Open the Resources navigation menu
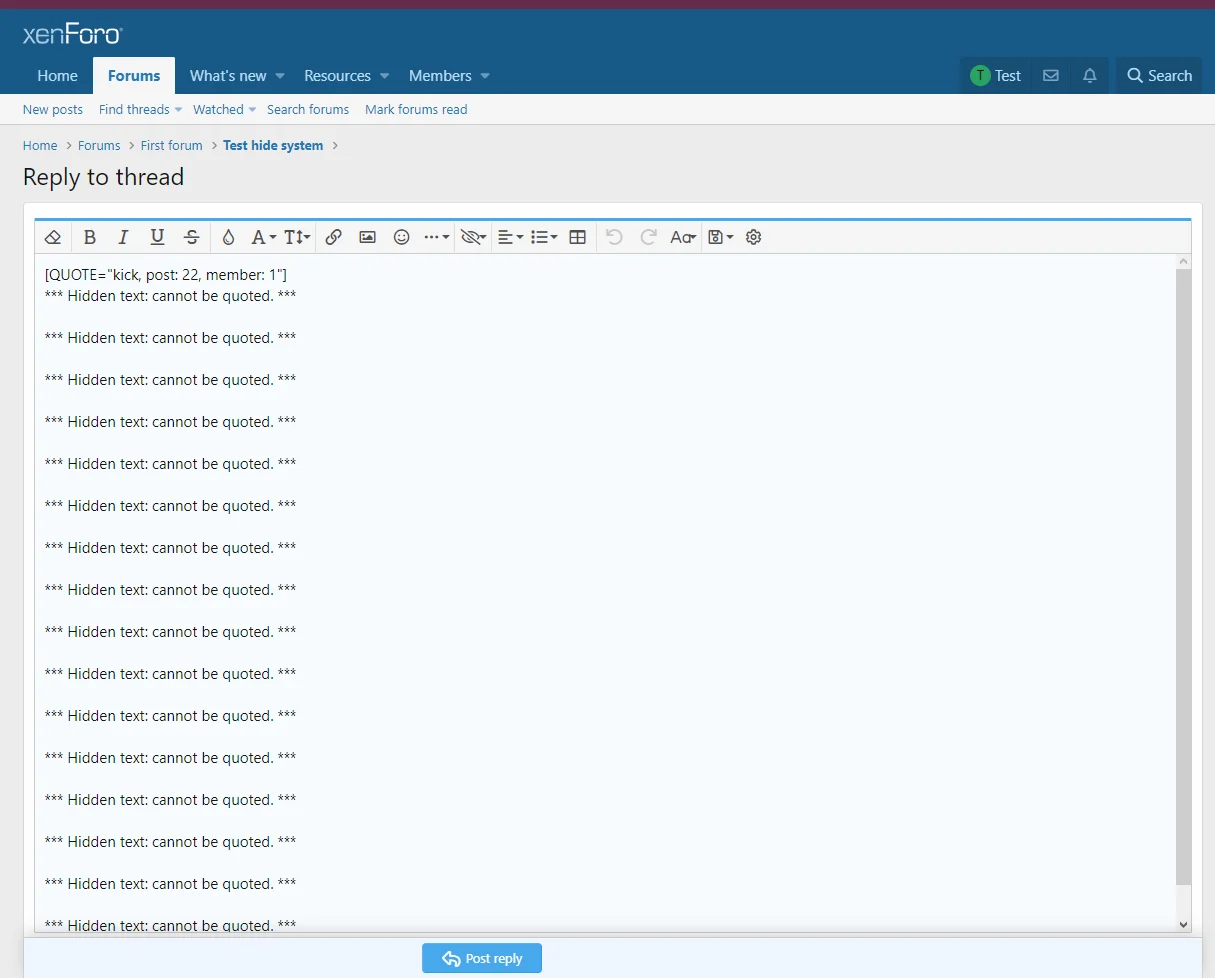 click(337, 76)
